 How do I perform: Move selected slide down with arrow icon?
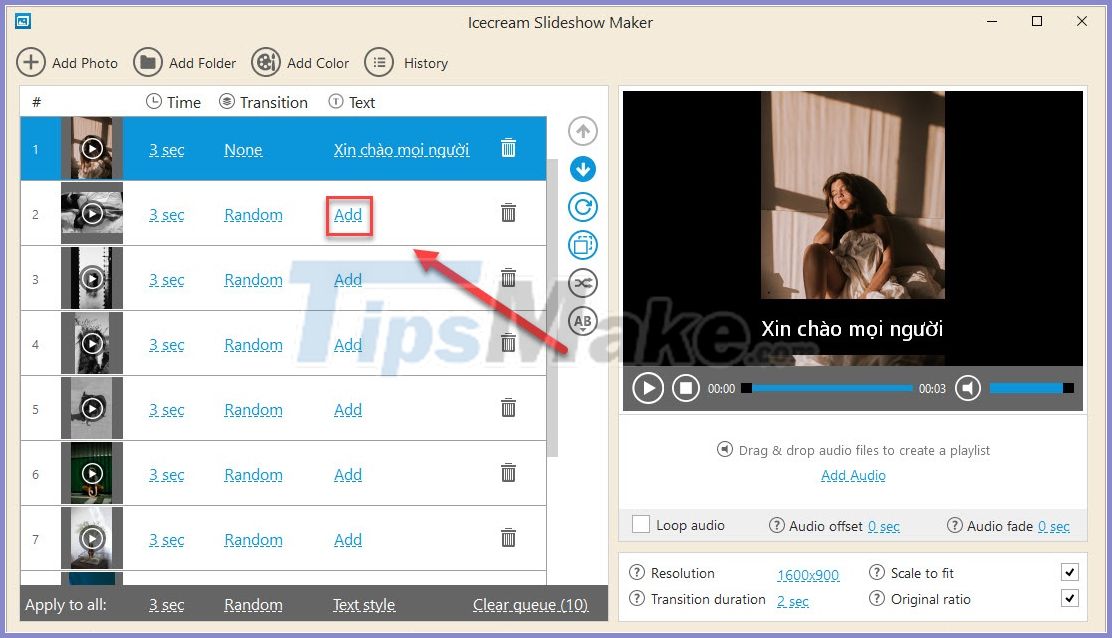583,169
